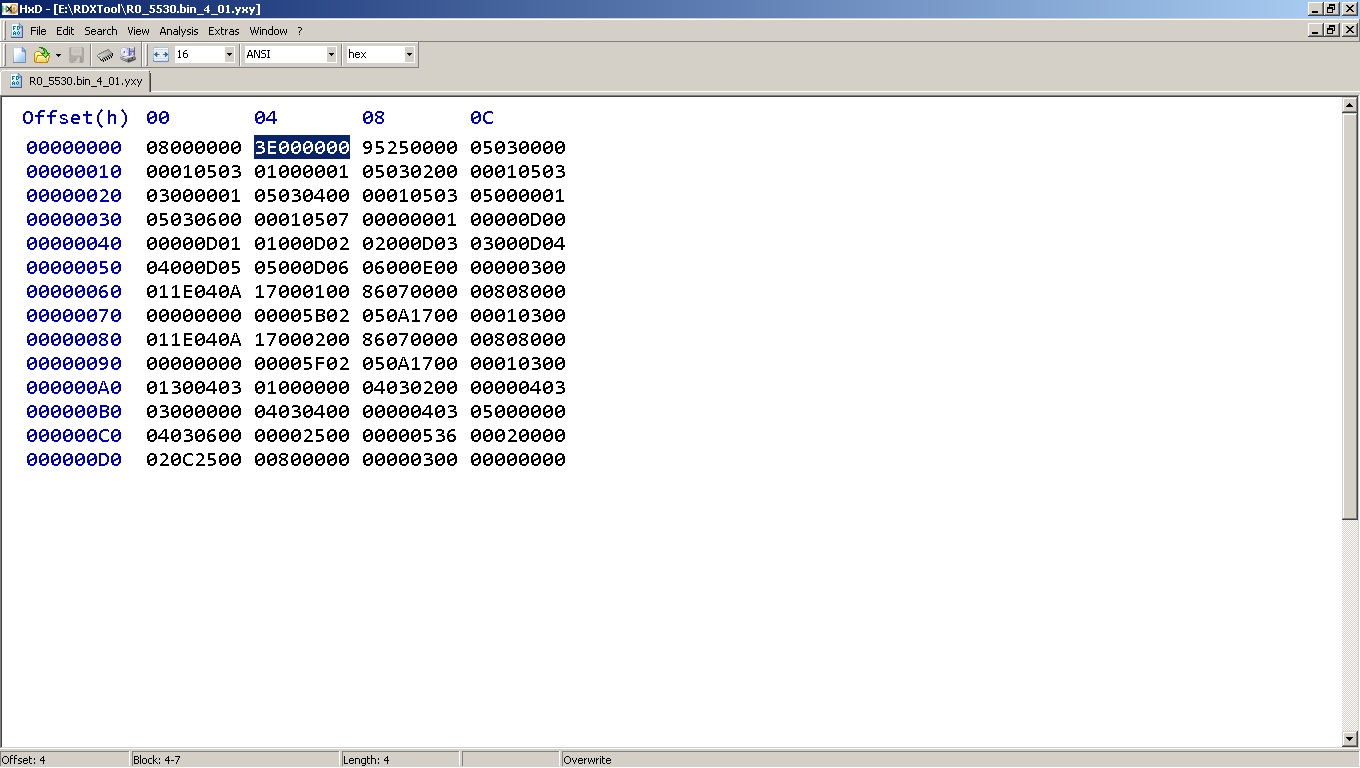The width and height of the screenshot is (1360, 768).
Task: Open the Analysis menu
Action: [x=179, y=31]
